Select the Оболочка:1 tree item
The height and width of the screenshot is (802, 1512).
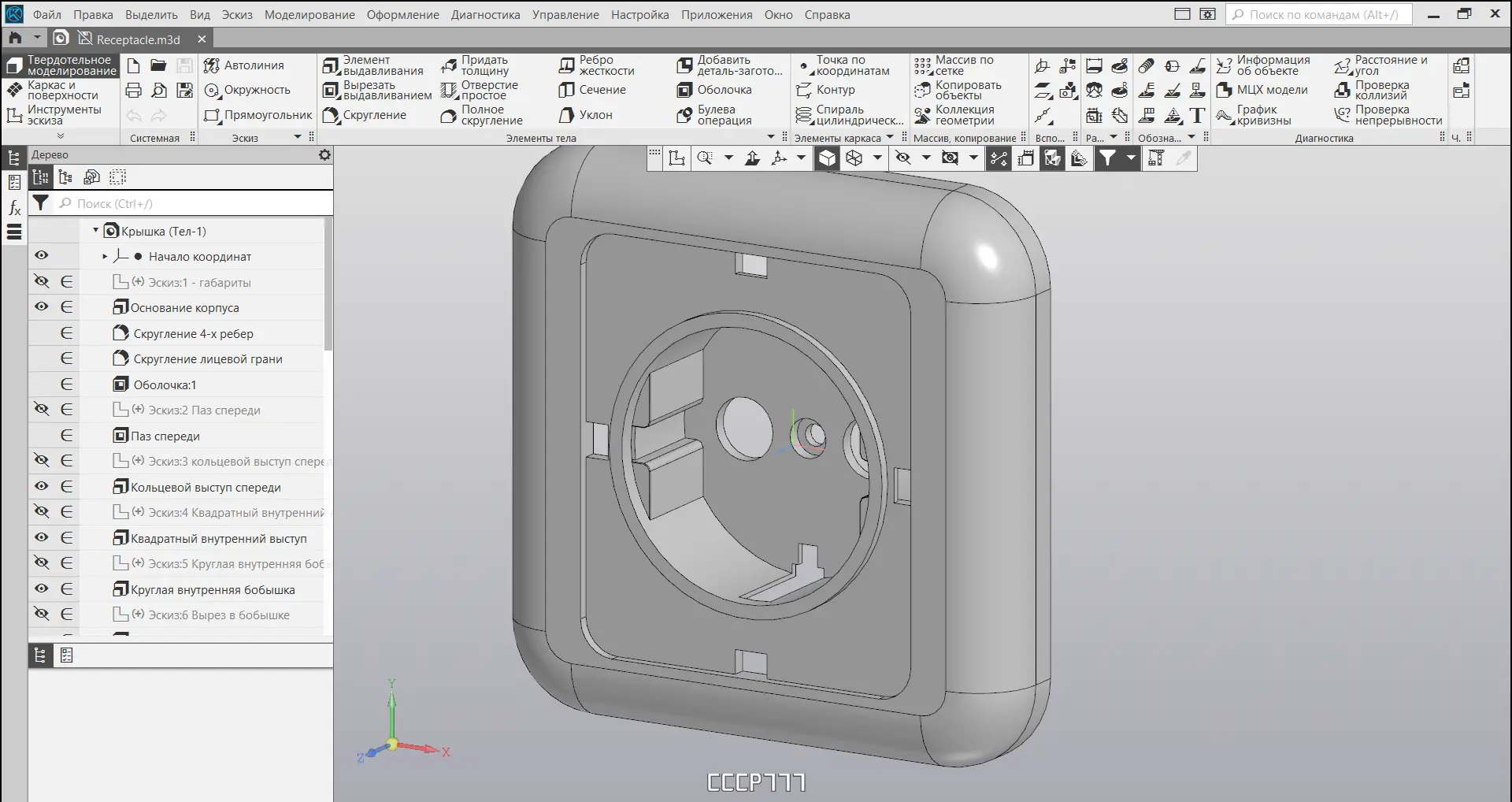tap(165, 384)
